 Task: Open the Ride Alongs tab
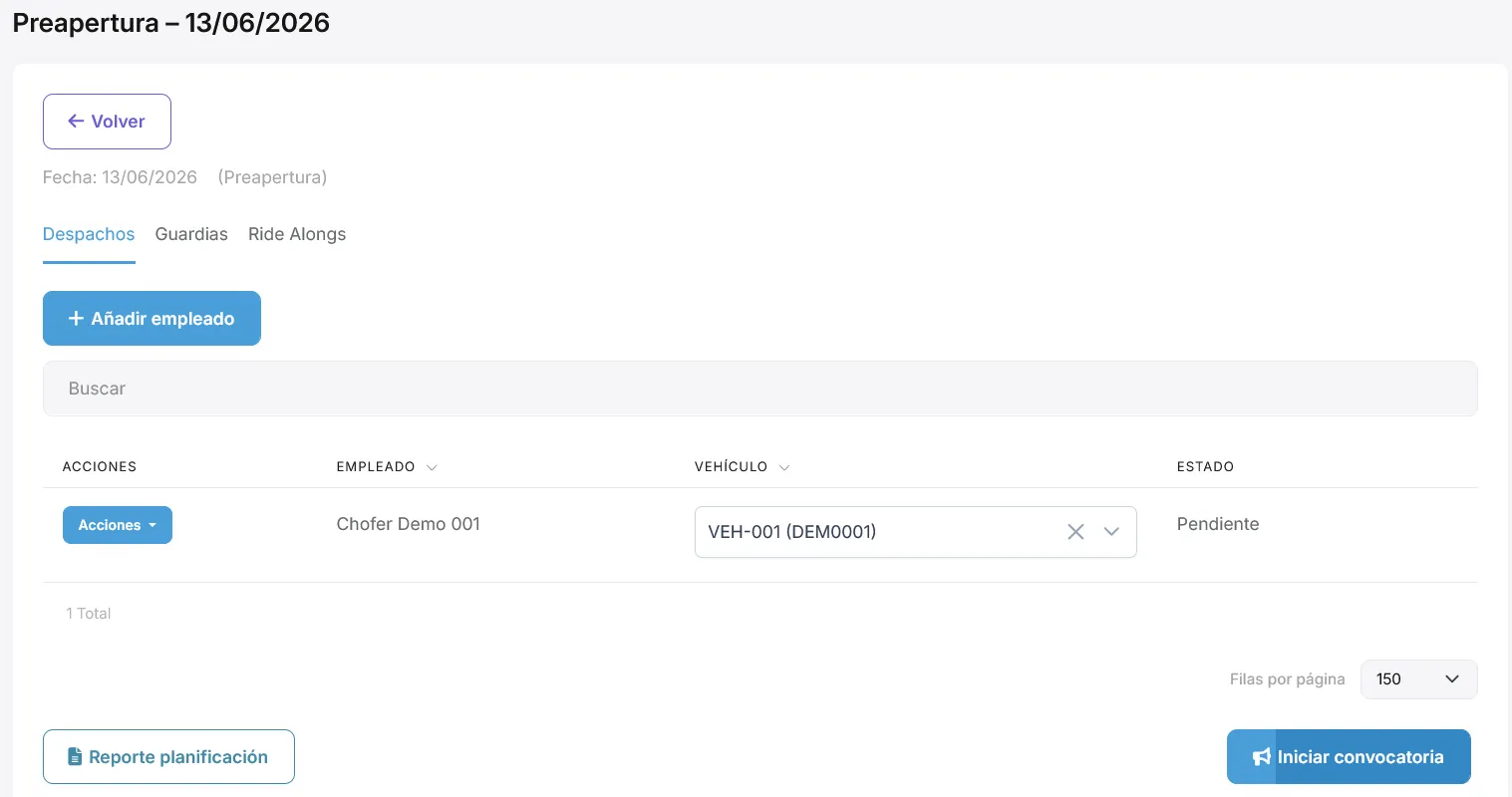297,234
